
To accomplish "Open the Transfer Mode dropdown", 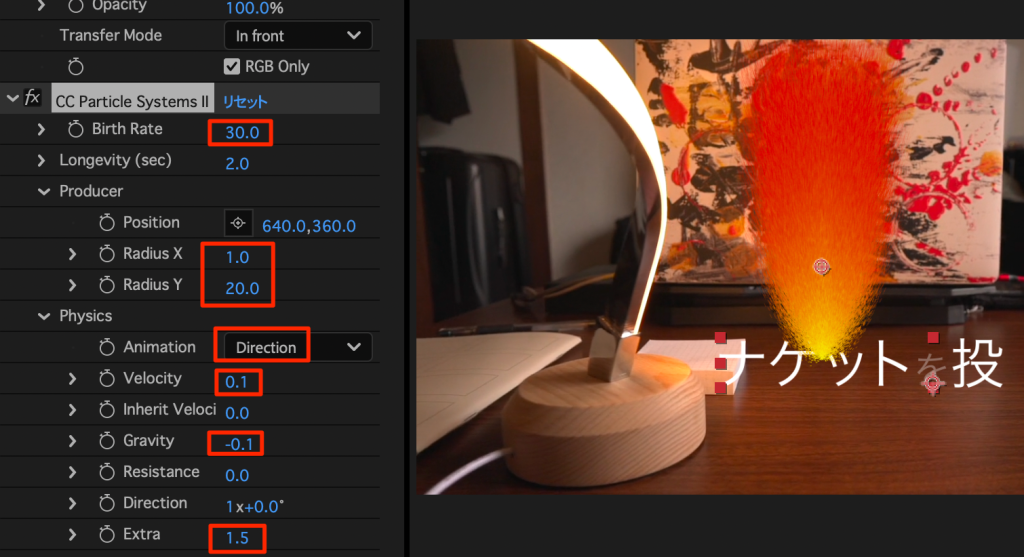I will tap(297, 35).
